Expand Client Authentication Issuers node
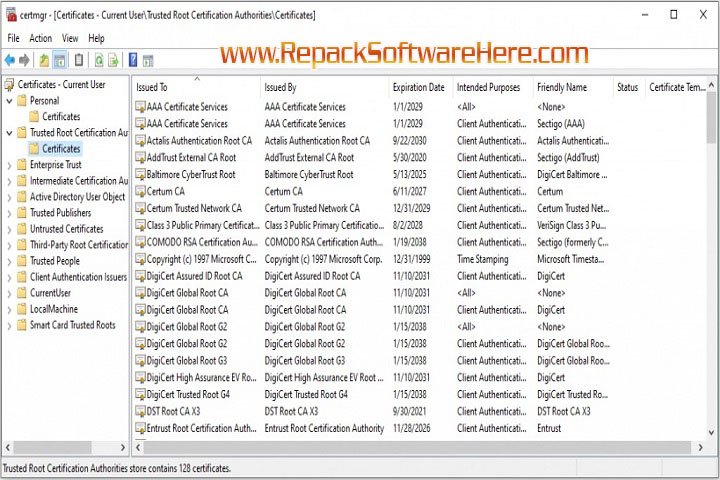 tap(9, 277)
